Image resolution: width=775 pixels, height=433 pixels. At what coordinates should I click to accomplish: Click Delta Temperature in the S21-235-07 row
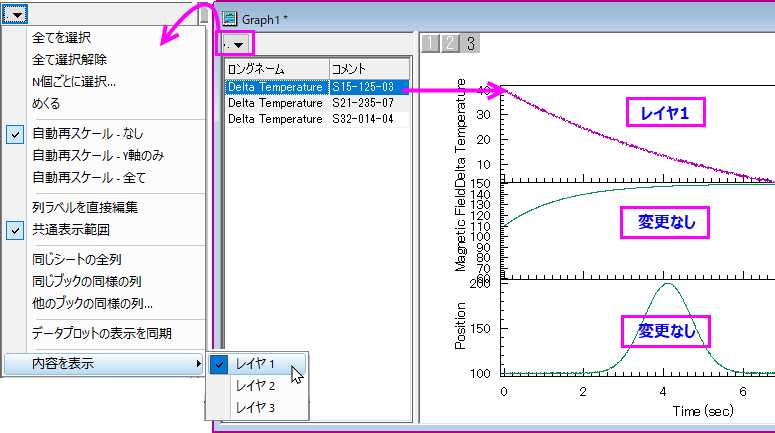(x=275, y=103)
